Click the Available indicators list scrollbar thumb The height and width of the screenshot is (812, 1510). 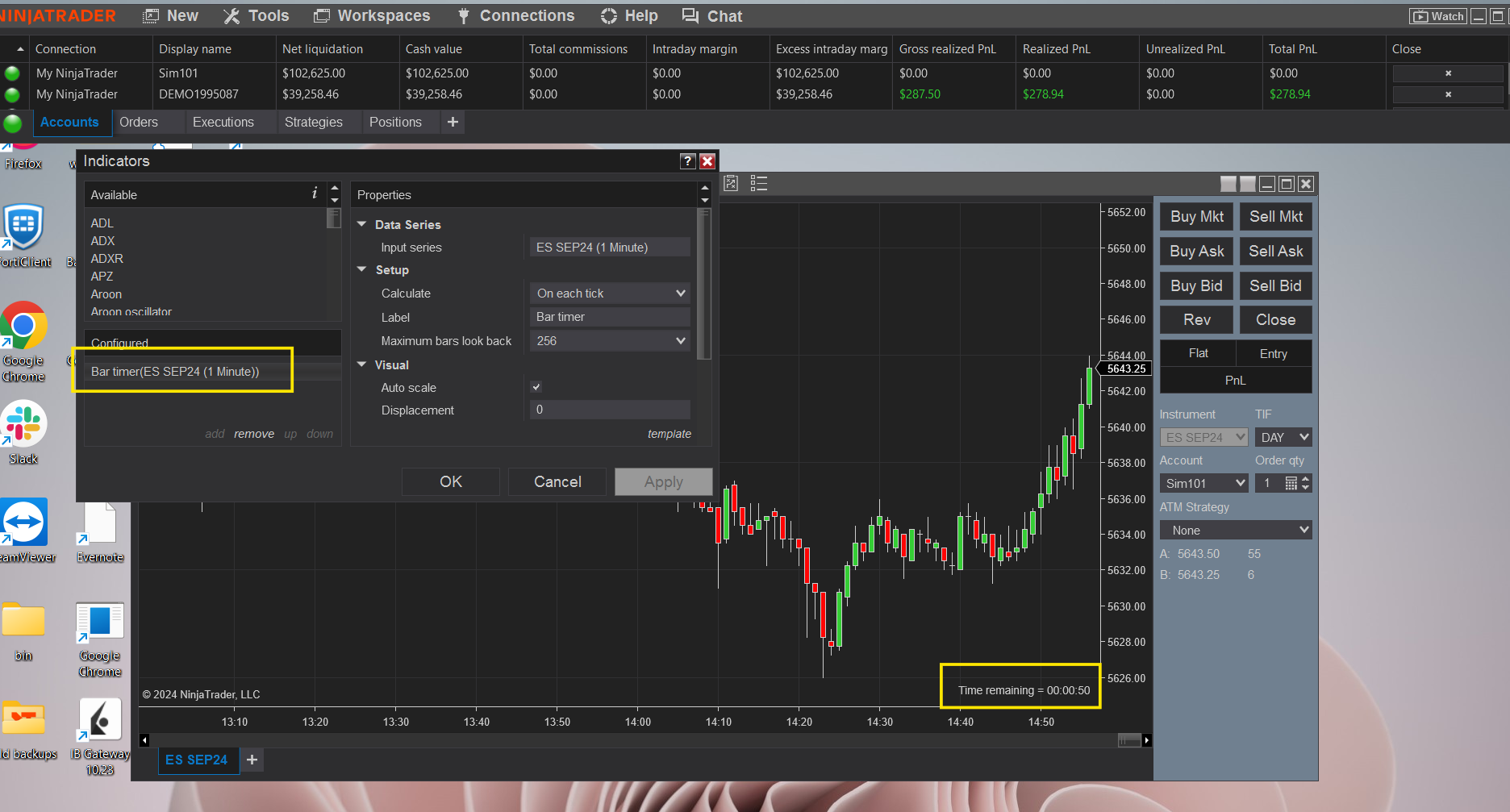[334, 219]
